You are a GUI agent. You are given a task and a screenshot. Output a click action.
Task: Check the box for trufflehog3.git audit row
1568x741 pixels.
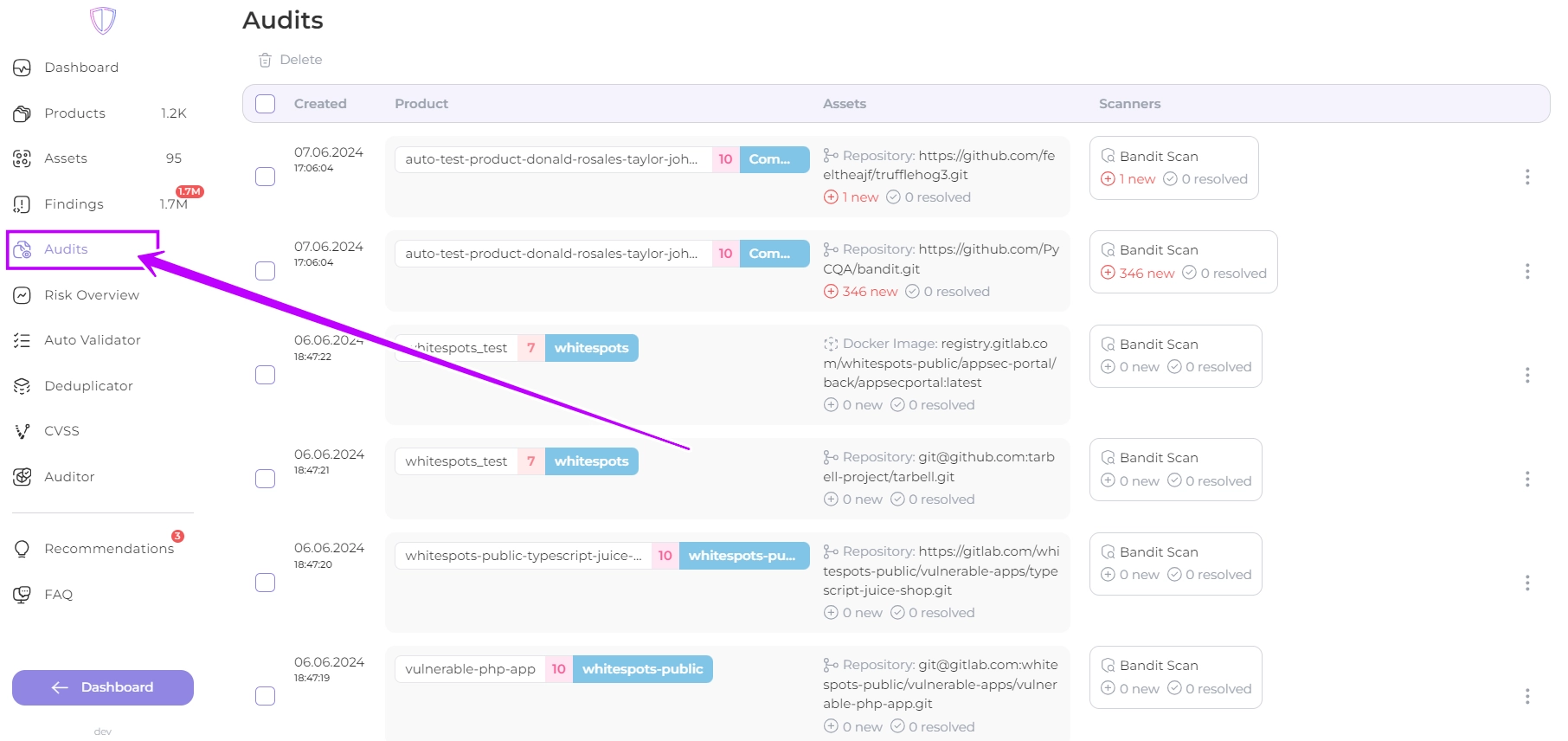click(x=266, y=177)
